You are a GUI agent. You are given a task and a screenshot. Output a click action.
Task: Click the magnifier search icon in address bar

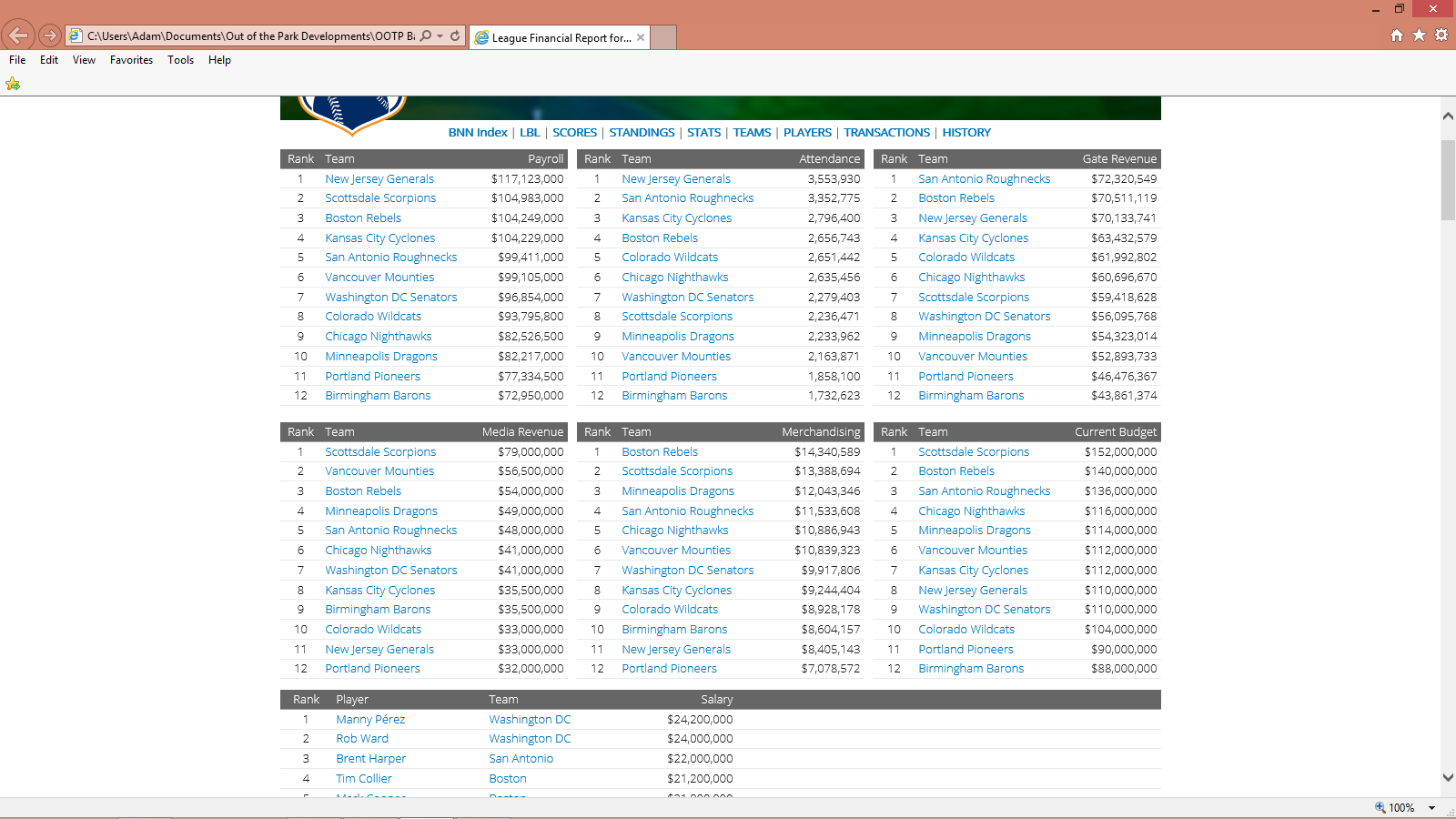pyautogui.click(x=426, y=36)
